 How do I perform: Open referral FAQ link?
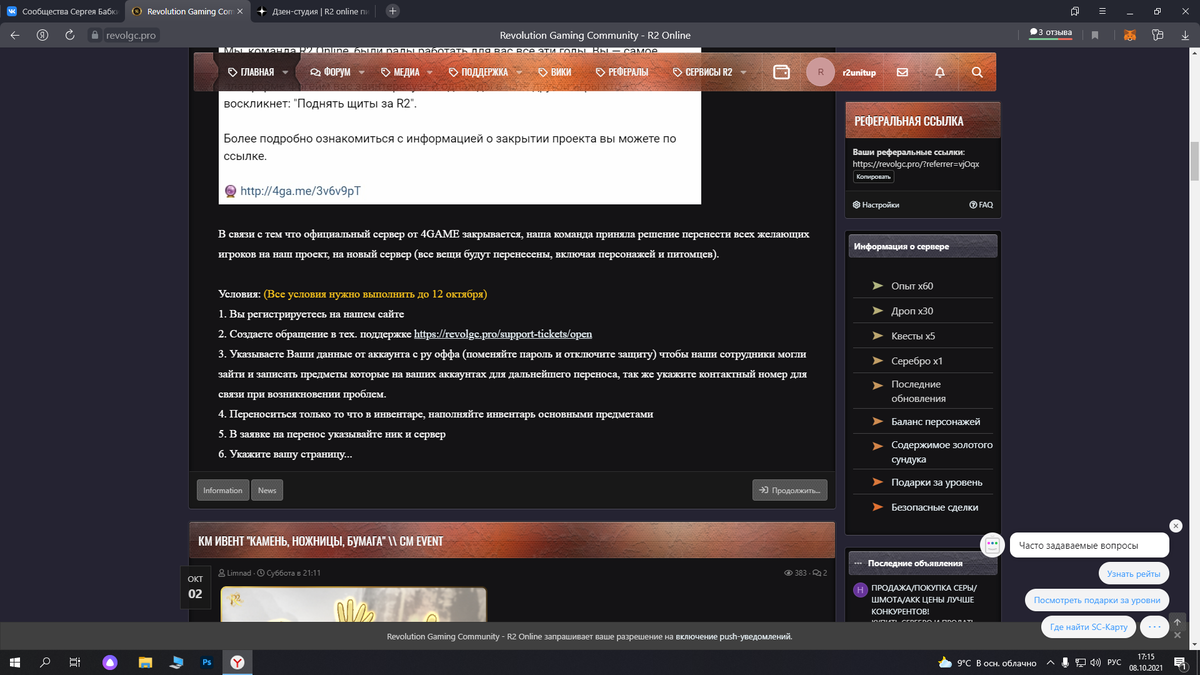[x=981, y=205]
